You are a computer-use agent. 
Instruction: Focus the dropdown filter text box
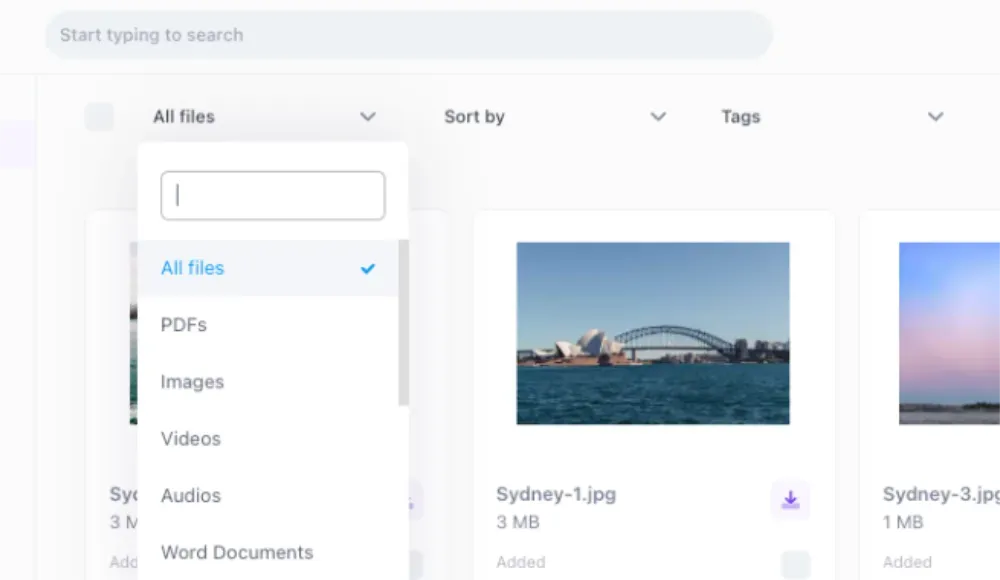pyautogui.click(x=273, y=195)
